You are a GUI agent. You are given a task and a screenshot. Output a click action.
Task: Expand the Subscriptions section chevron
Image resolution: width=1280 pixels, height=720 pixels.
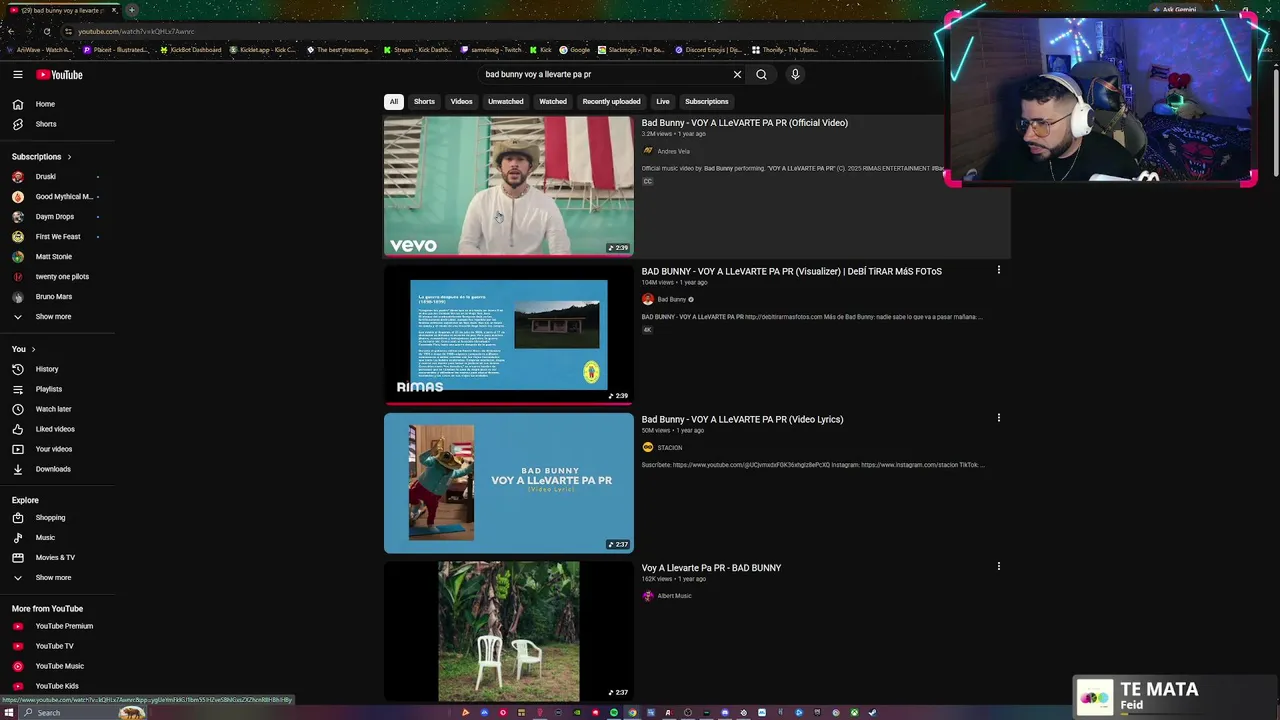point(69,157)
